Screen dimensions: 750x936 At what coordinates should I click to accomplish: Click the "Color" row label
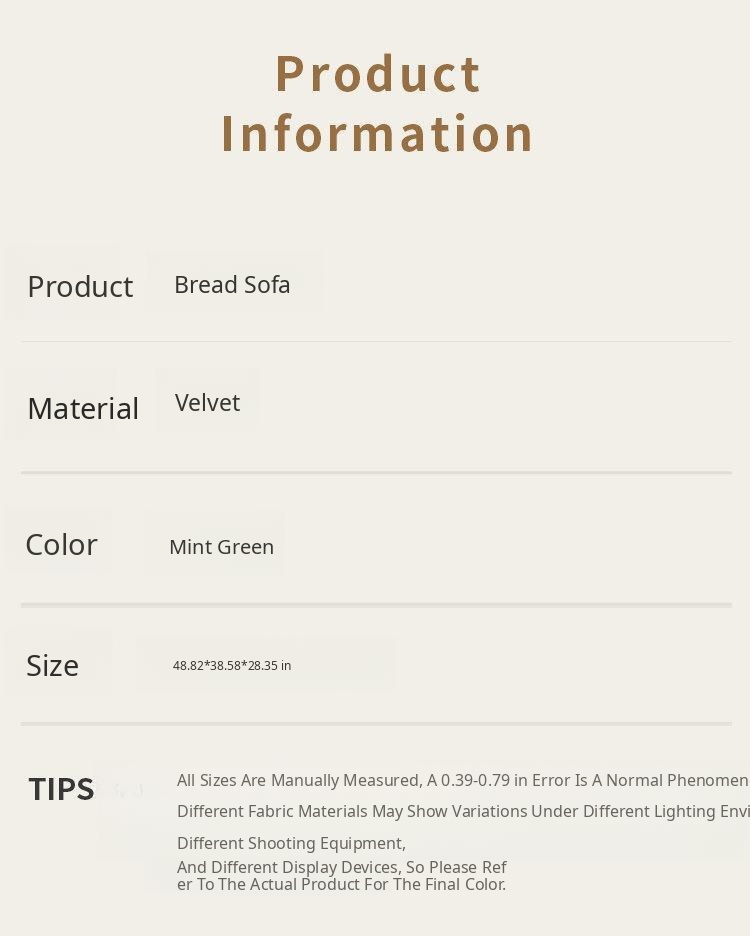(x=61, y=545)
